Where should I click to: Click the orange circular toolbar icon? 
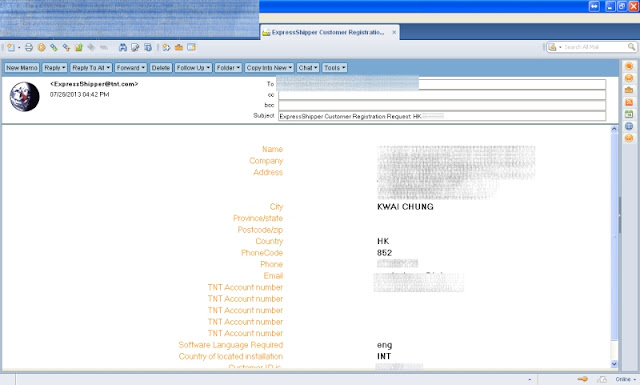41,47
